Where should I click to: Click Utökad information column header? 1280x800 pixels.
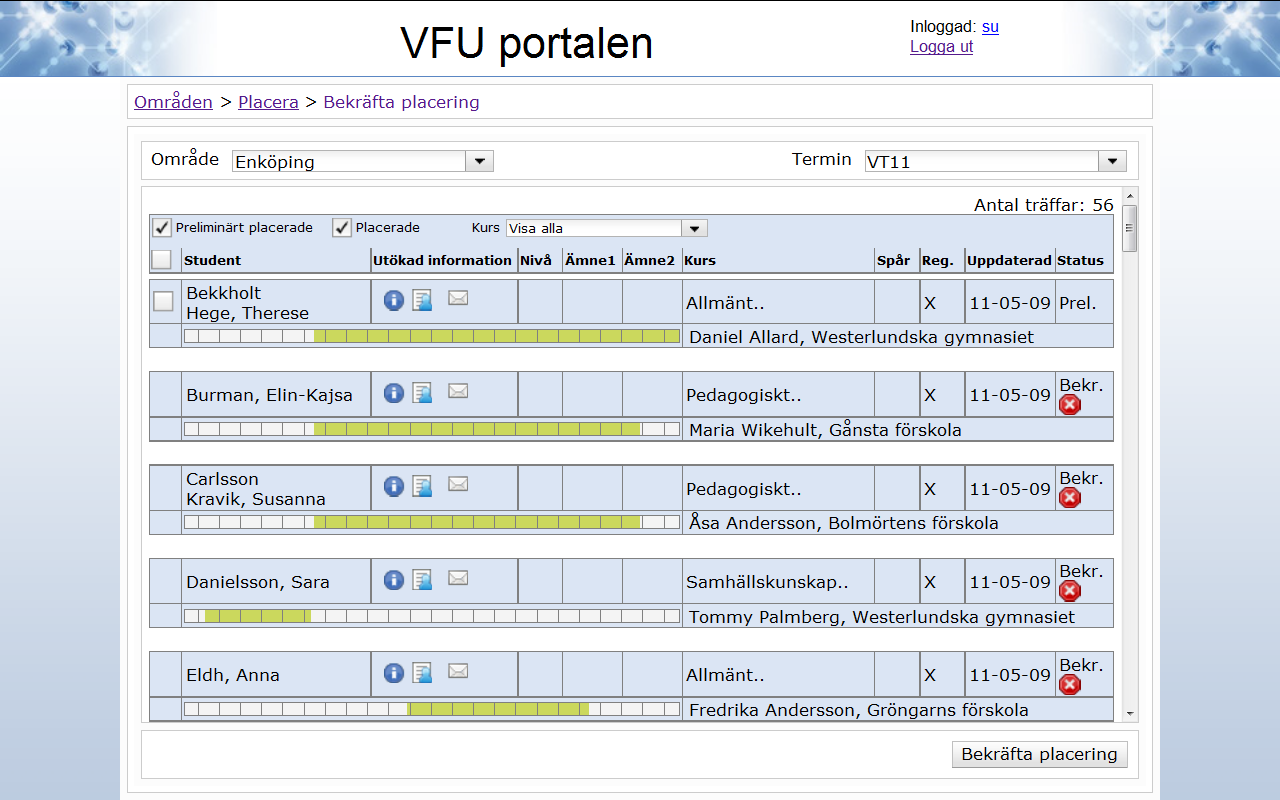[x=442, y=260]
